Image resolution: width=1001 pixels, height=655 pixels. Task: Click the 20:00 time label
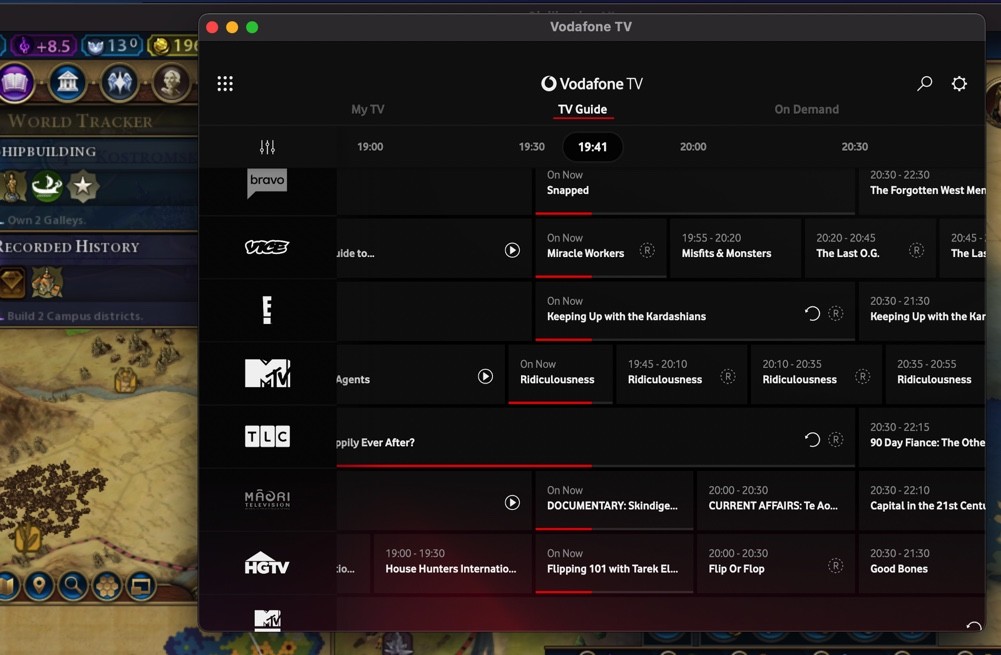tap(693, 147)
